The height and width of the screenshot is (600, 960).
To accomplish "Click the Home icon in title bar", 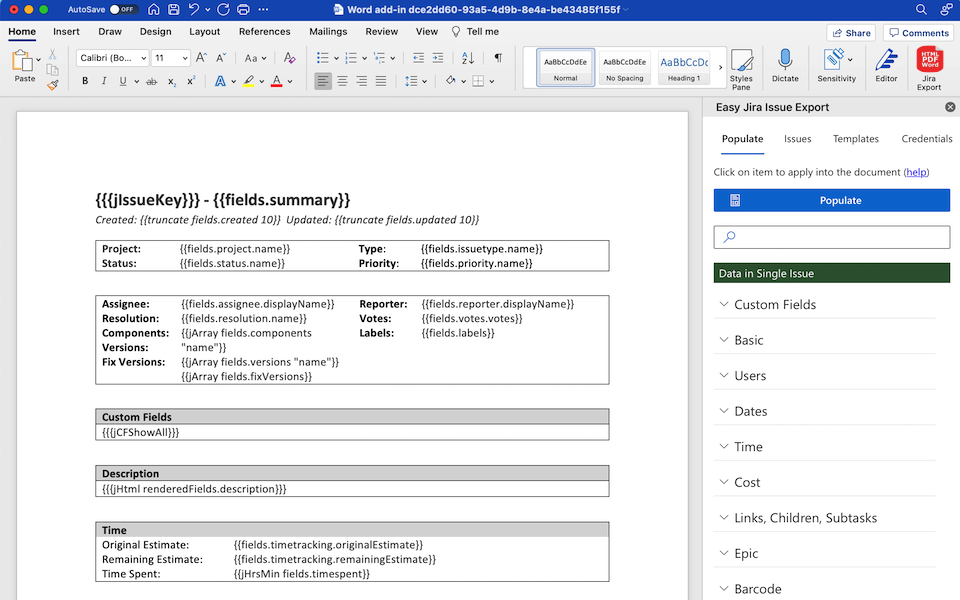I will (154, 9).
